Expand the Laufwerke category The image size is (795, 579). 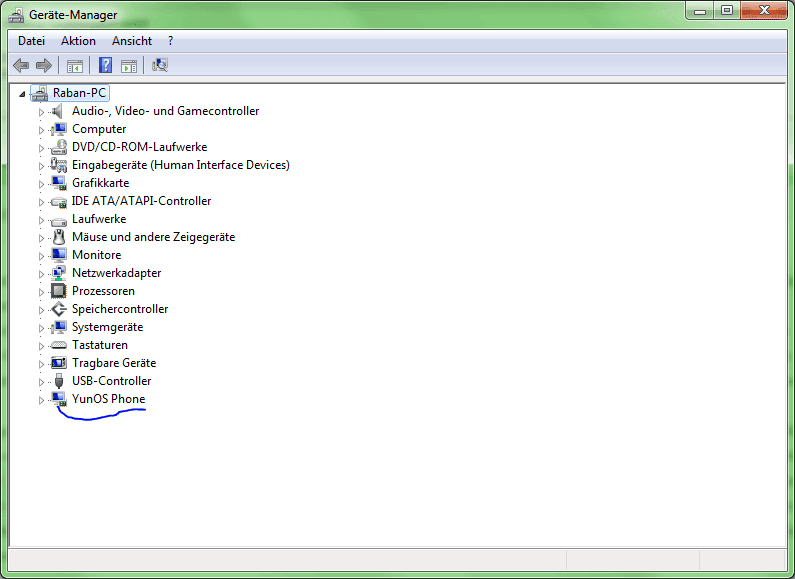point(42,220)
